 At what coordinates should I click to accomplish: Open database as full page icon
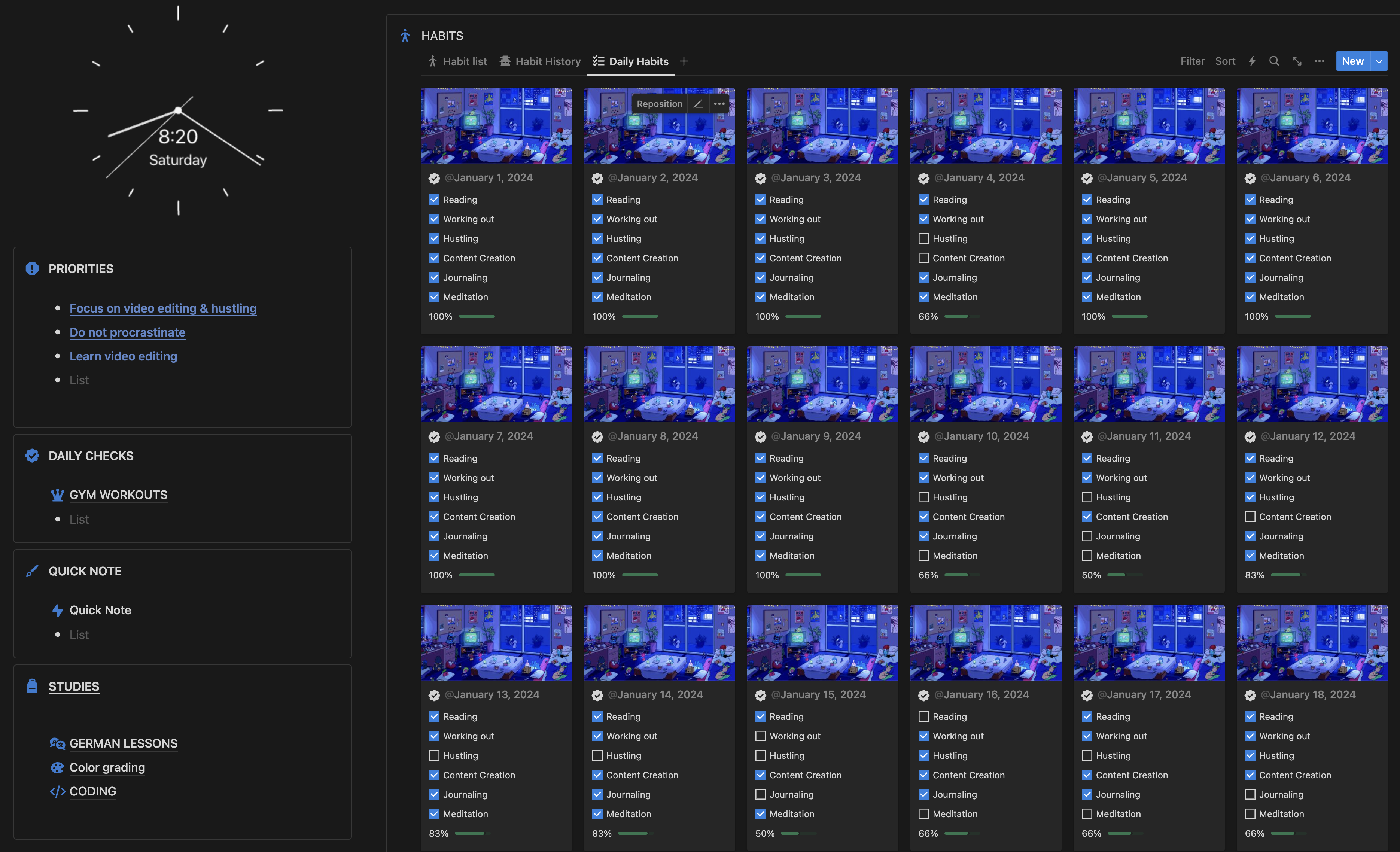[1297, 61]
